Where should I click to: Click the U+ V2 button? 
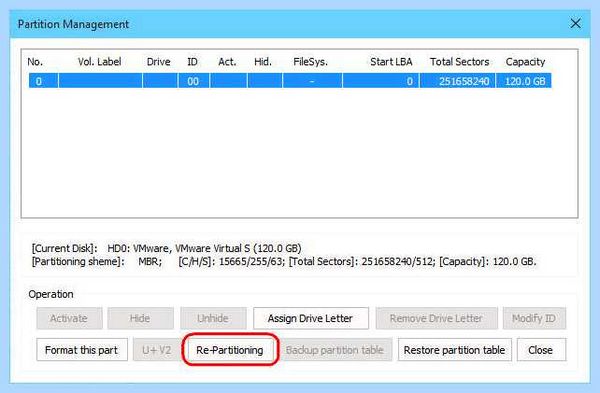pyautogui.click(x=157, y=350)
